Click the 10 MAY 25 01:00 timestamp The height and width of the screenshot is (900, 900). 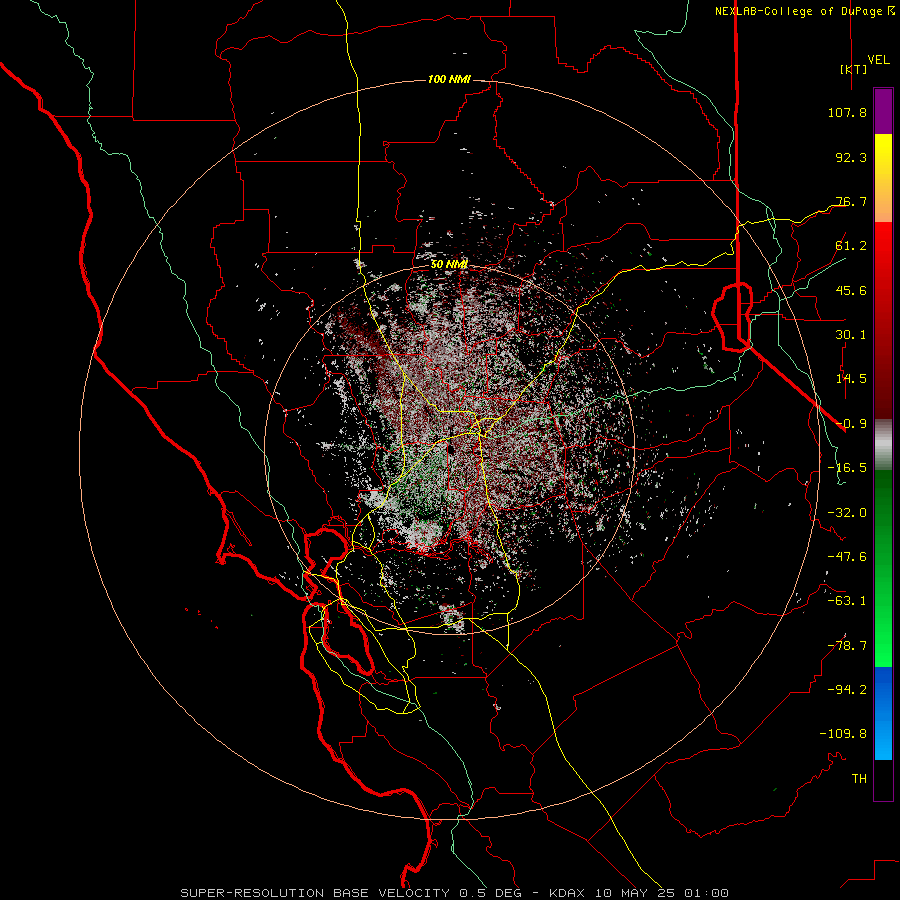(662, 893)
